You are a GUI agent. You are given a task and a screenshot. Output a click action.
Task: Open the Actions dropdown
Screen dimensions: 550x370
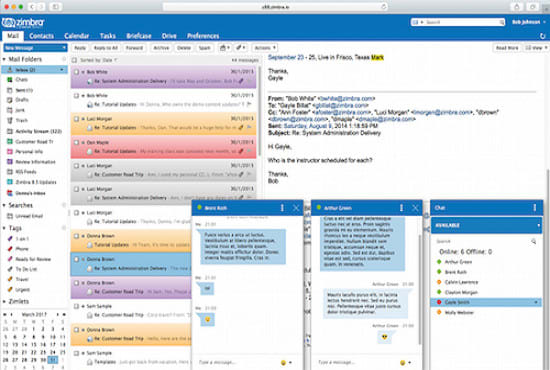(x=265, y=48)
